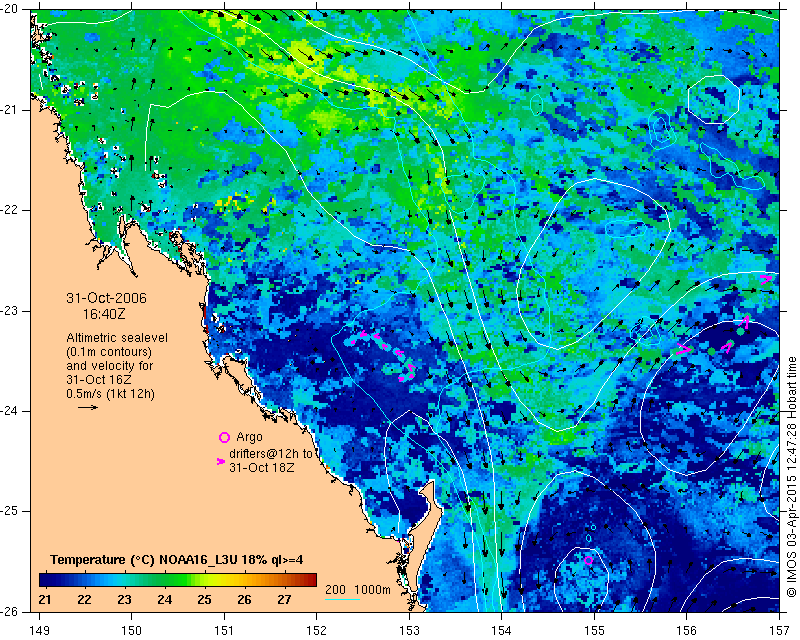This screenshot has width=800, height=640.
Task: Click the time label 16:40Z
Action: 104,314
